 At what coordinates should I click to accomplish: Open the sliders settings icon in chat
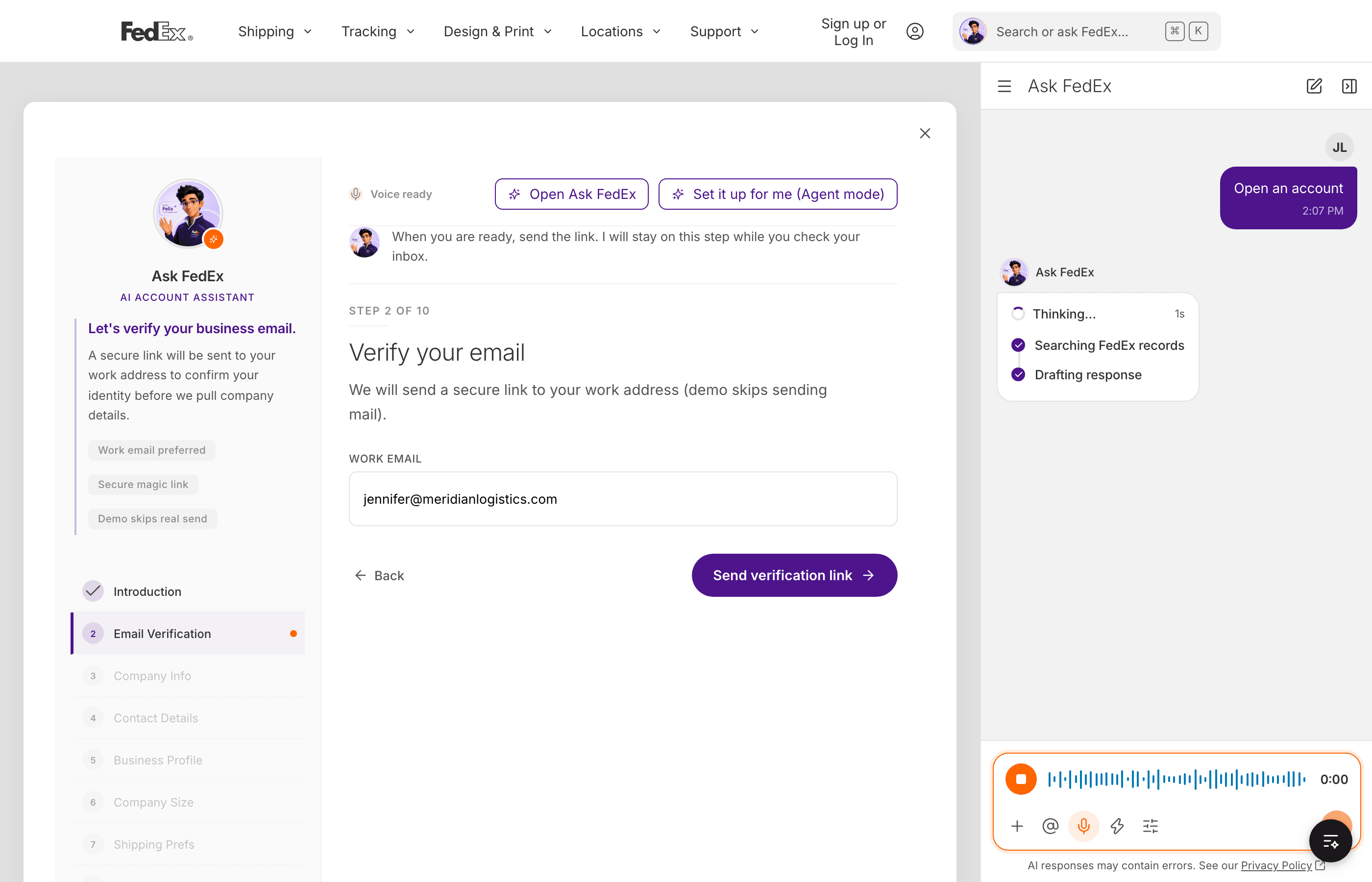[x=1151, y=826]
